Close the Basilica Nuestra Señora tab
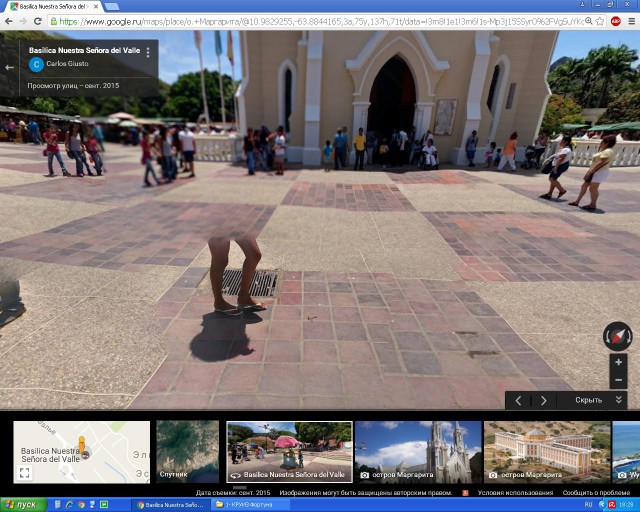Image resolution: width=640 pixels, height=512 pixels. click(96, 7)
